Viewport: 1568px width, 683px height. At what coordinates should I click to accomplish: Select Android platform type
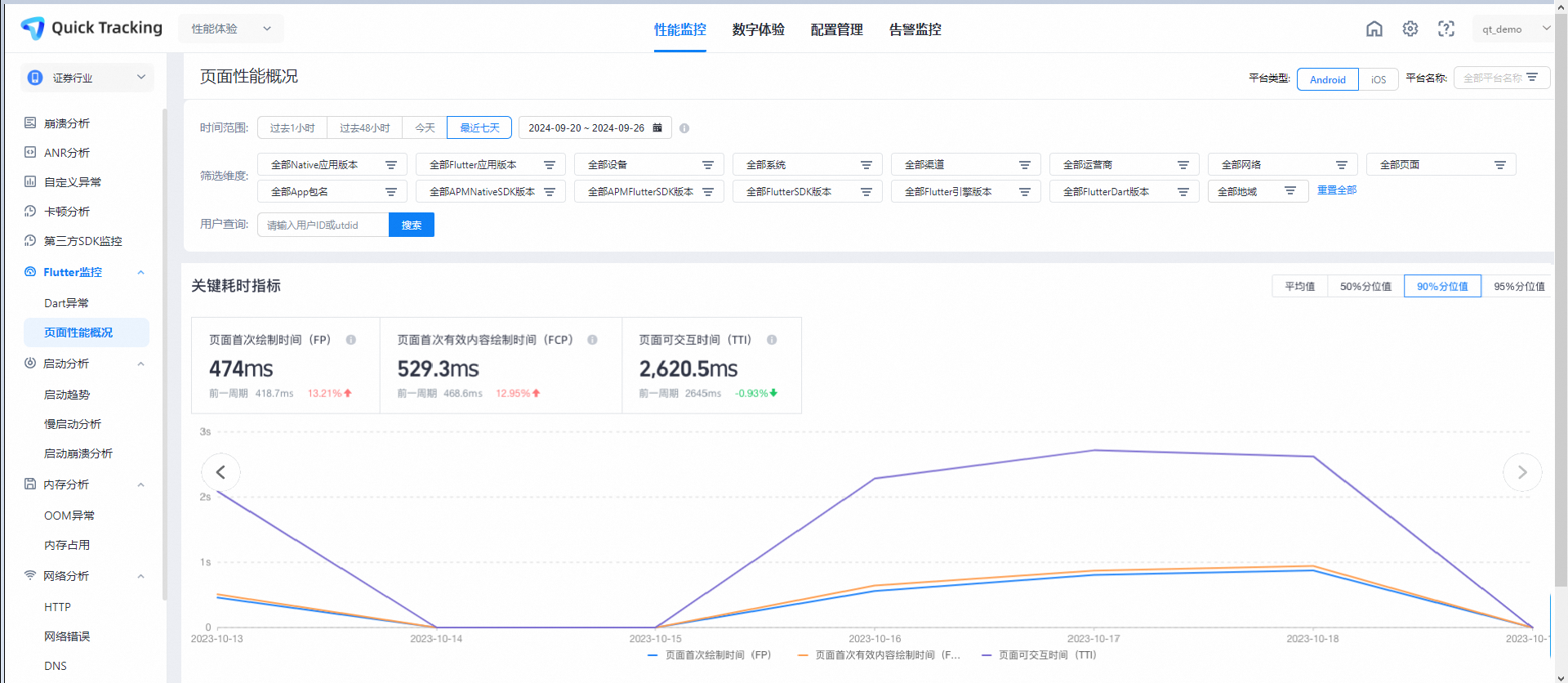click(1328, 79)
